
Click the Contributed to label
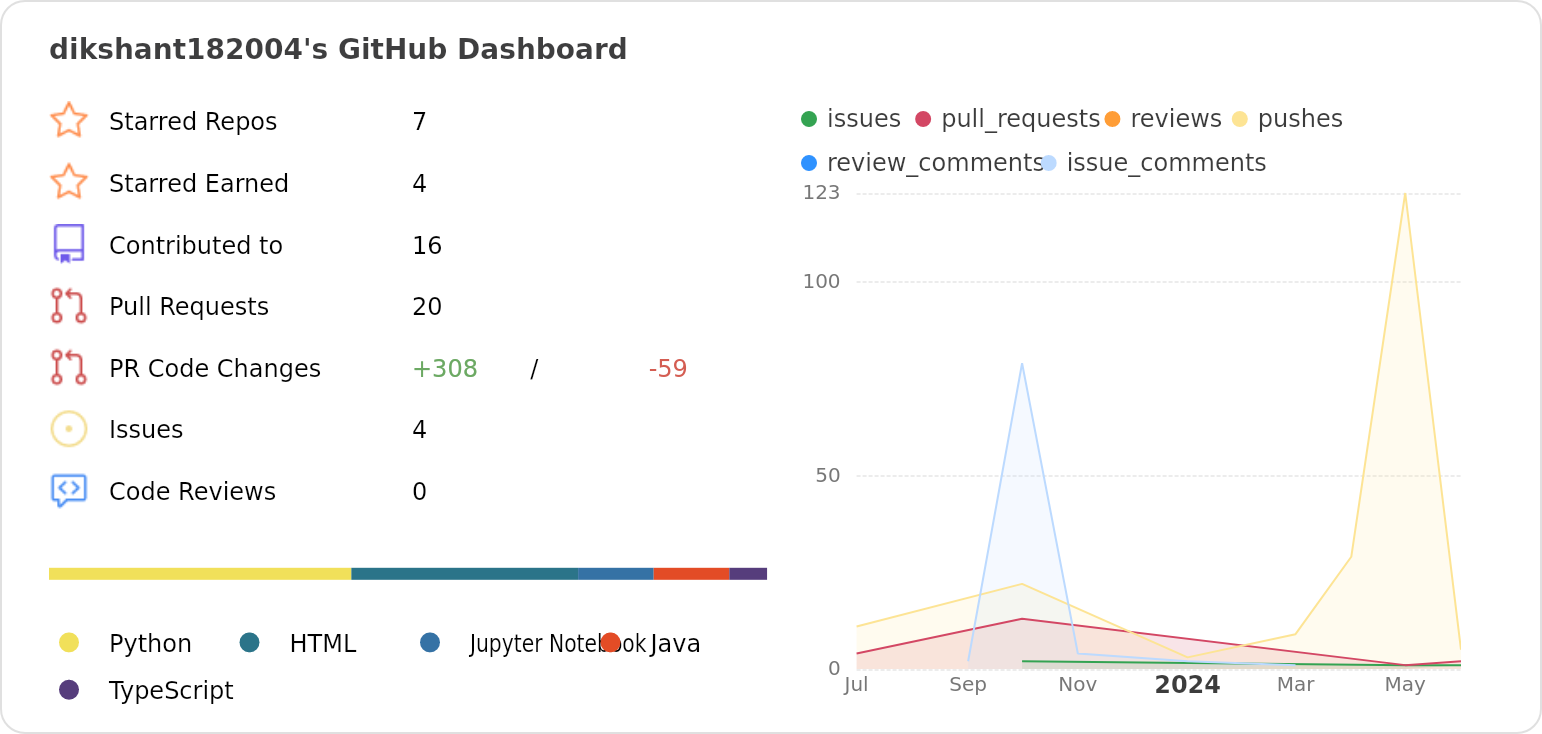tap(196, 246)
